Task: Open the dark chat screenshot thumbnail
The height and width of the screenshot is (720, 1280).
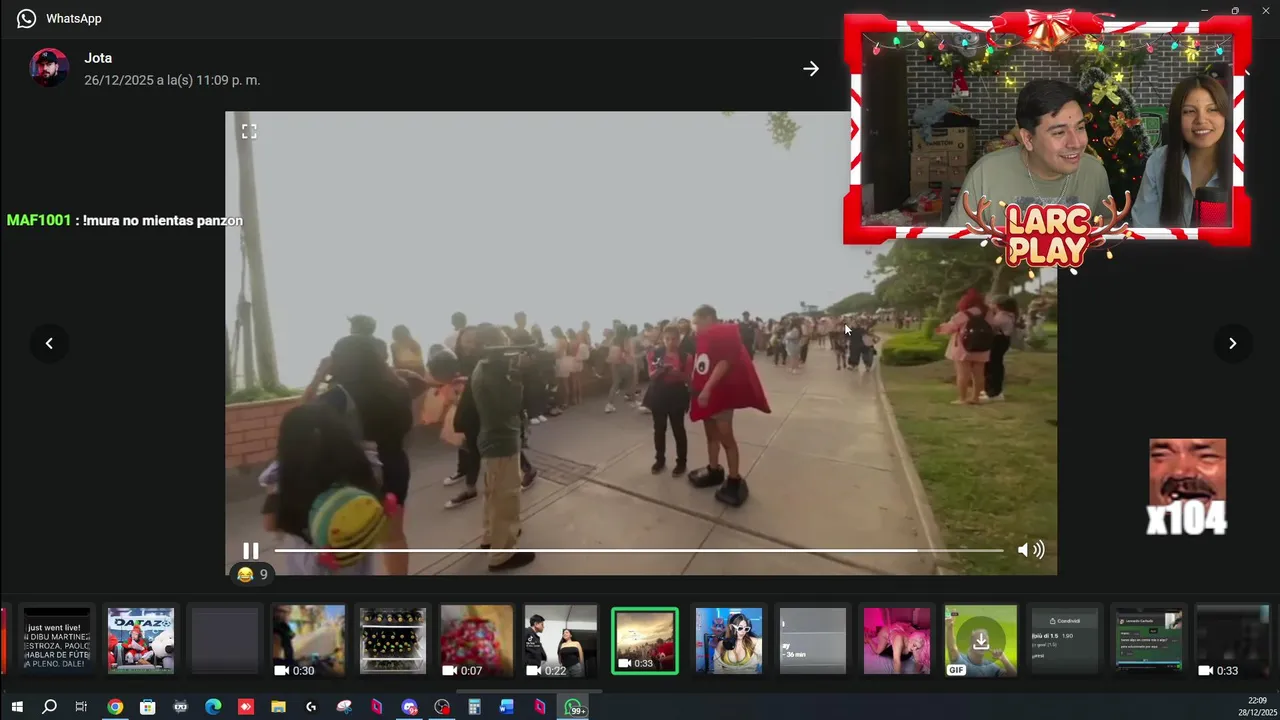Action: [1065, 641]
